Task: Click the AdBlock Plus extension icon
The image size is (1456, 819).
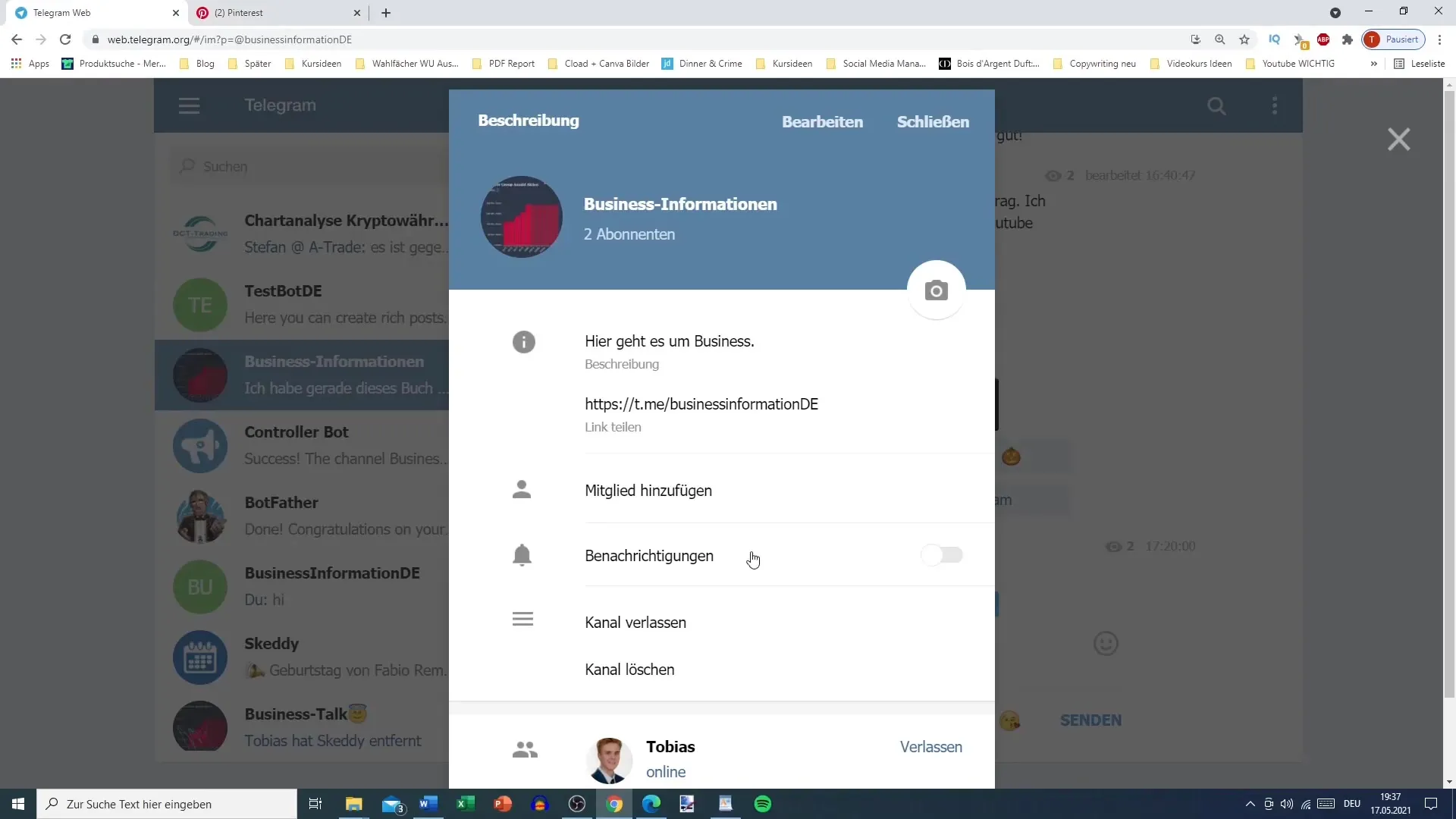Action: pos(1323,39)
